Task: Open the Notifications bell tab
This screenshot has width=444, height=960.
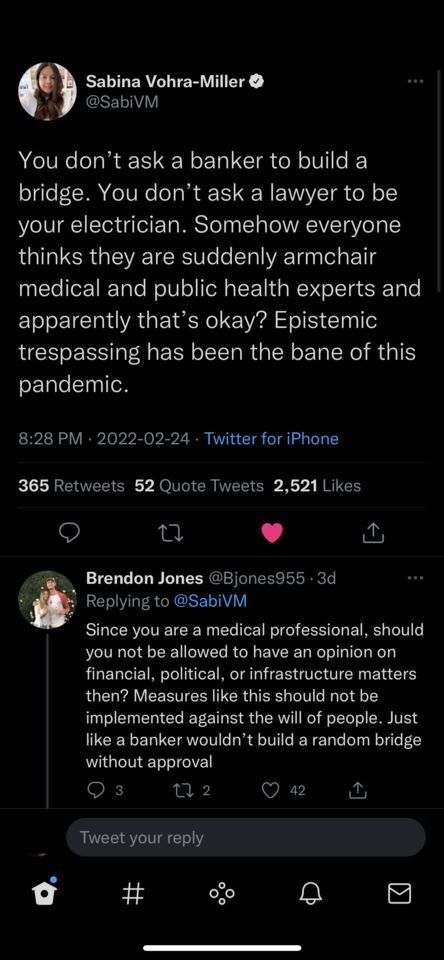Action: coord(310,894)
